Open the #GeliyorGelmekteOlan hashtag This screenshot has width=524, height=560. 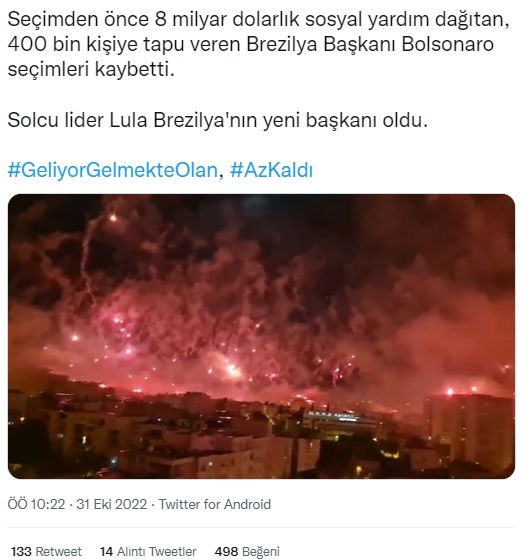(113, 170)
